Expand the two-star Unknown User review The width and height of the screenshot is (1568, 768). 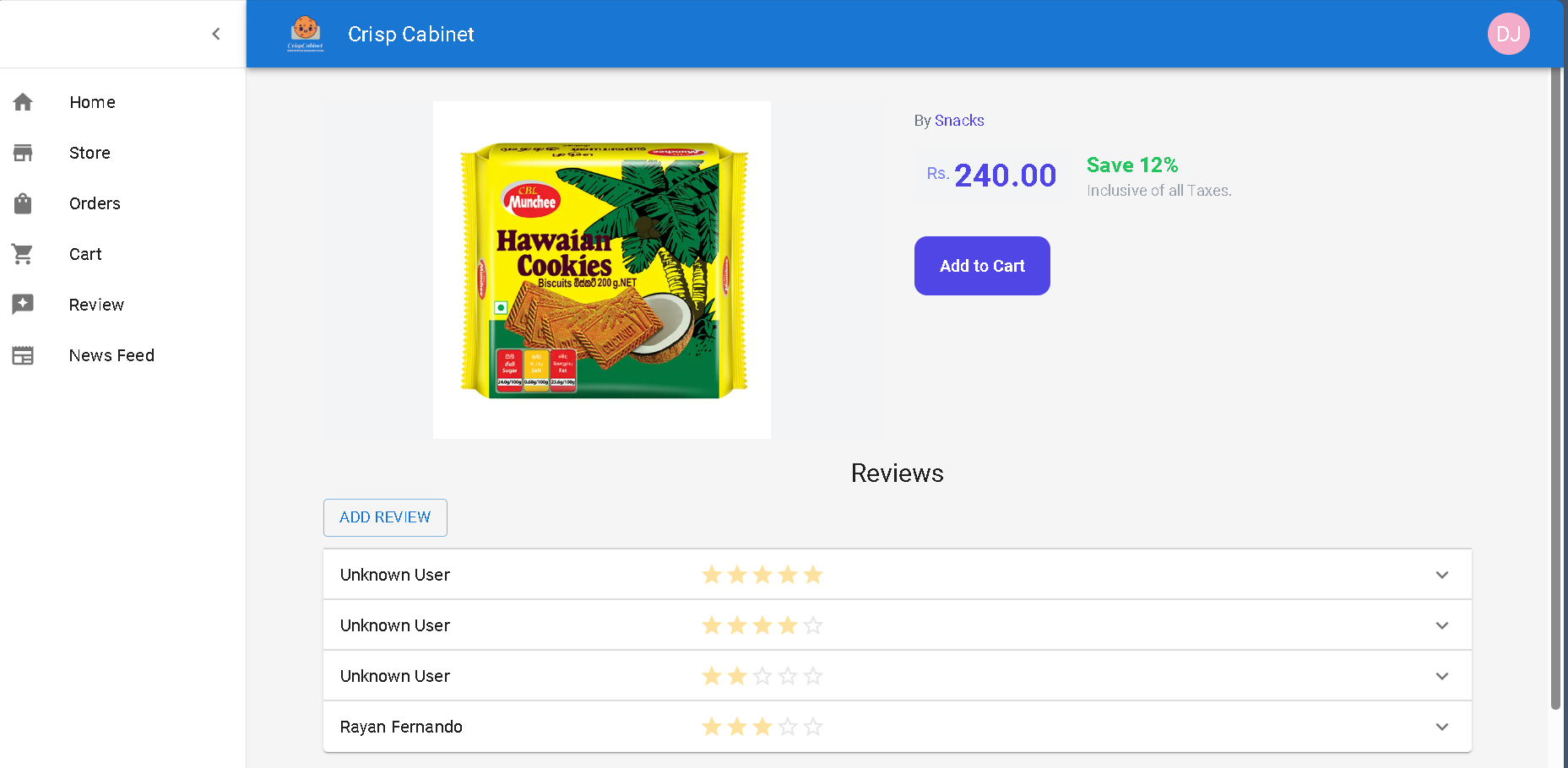coord(1441,676)
